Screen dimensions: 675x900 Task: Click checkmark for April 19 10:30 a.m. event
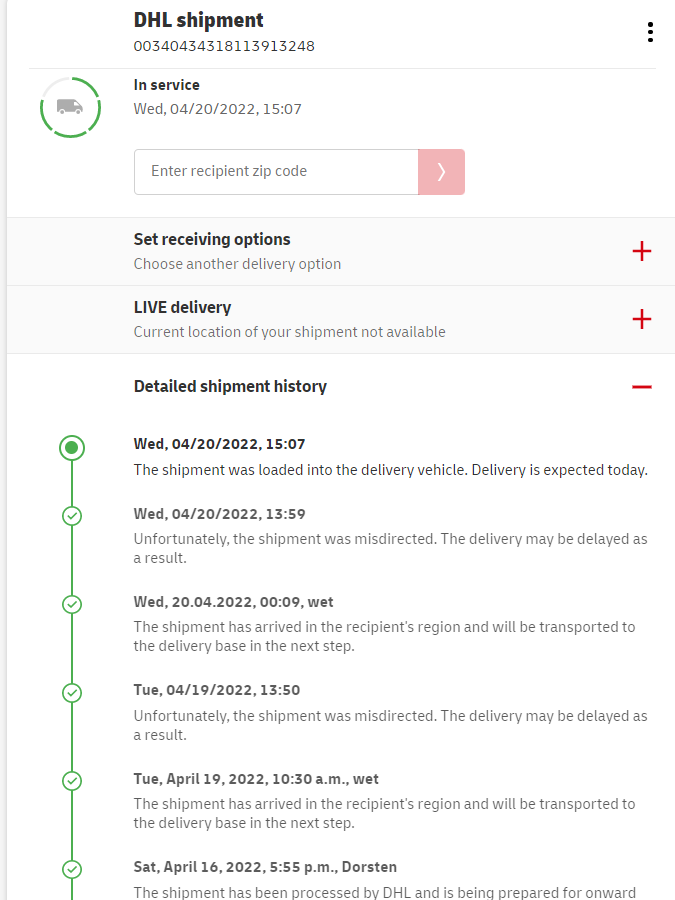(71, 780)
